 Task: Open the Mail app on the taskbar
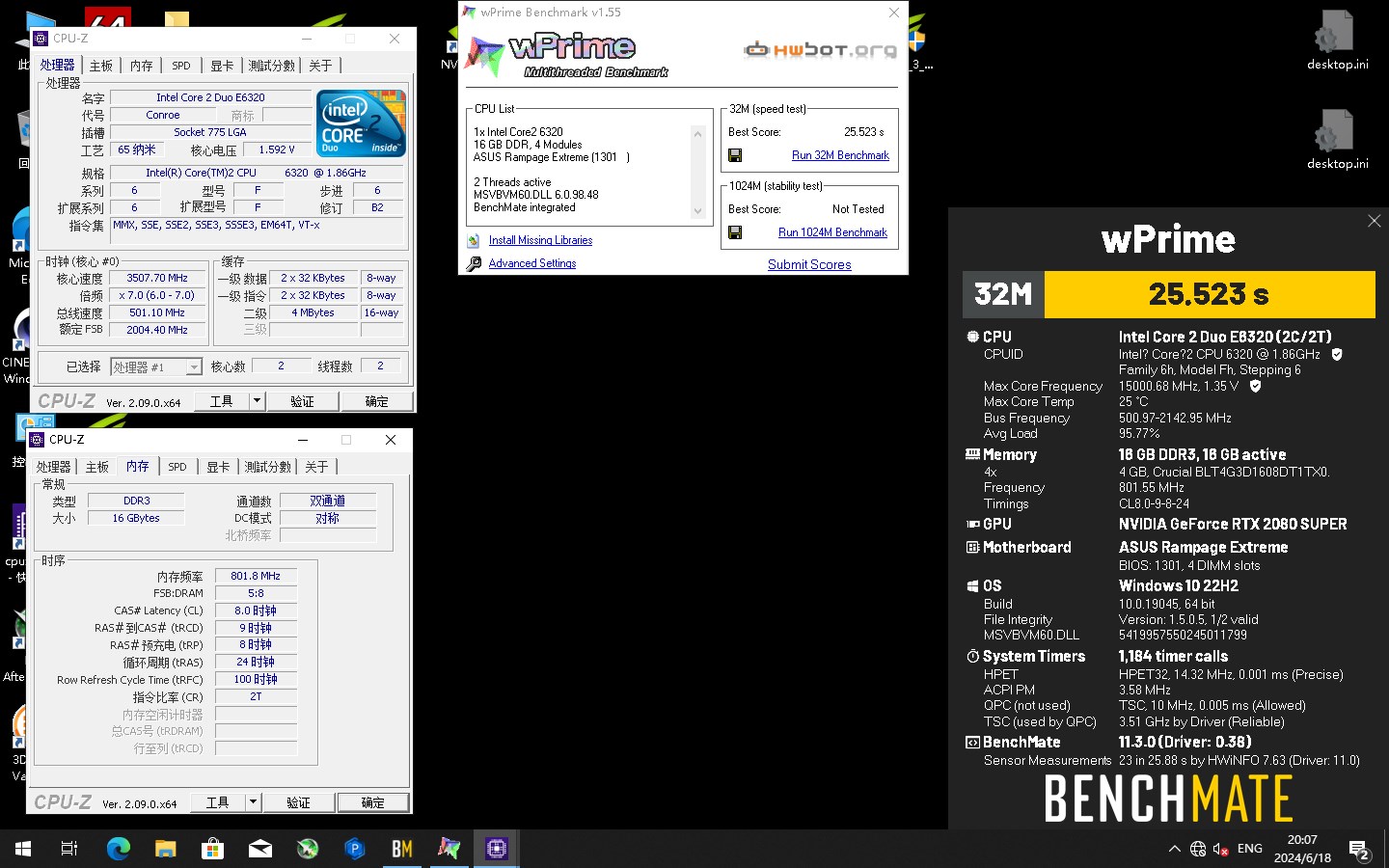pos(259,849)
